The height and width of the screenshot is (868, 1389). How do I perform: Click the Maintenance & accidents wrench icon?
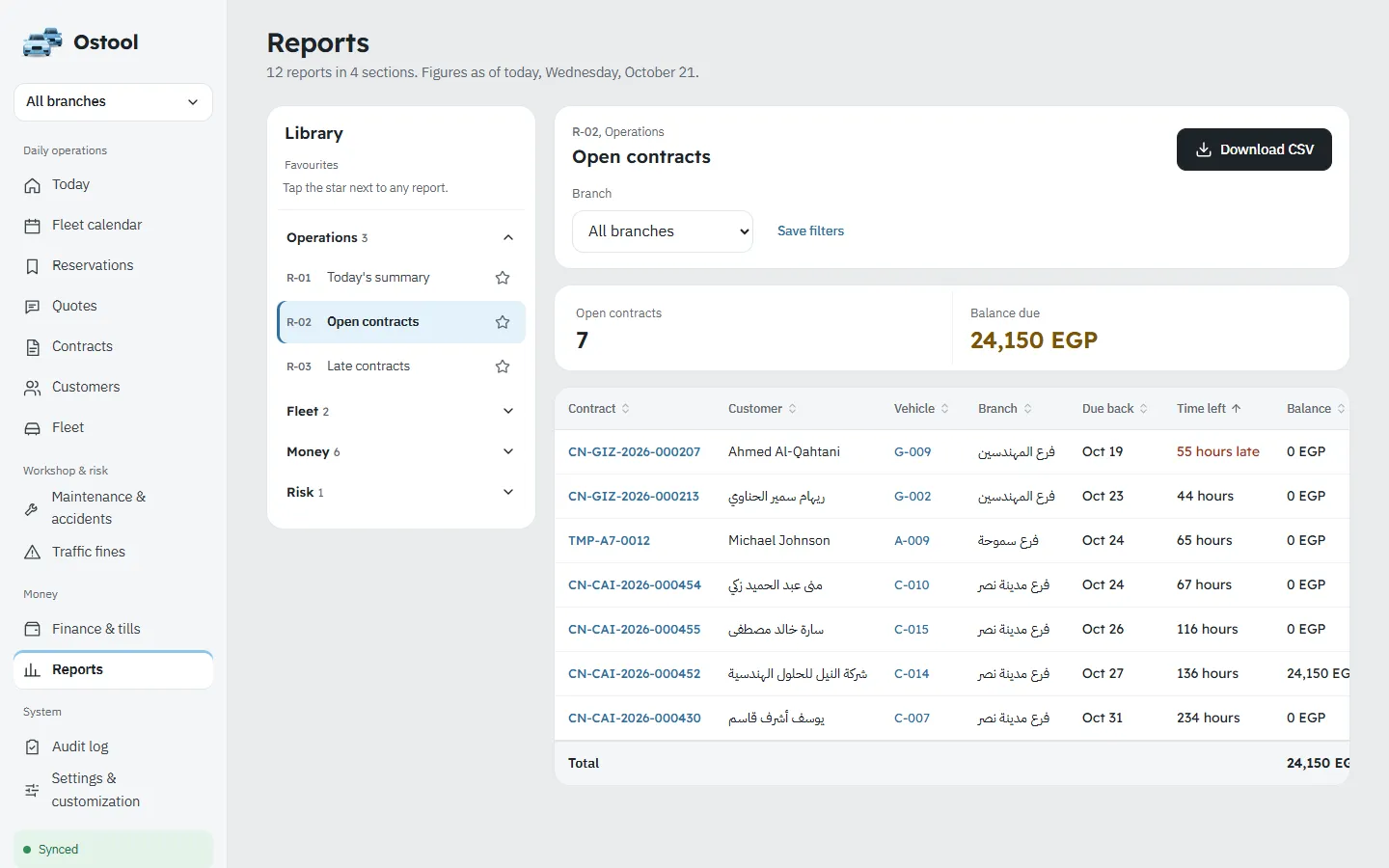click(x=32, y=508)
